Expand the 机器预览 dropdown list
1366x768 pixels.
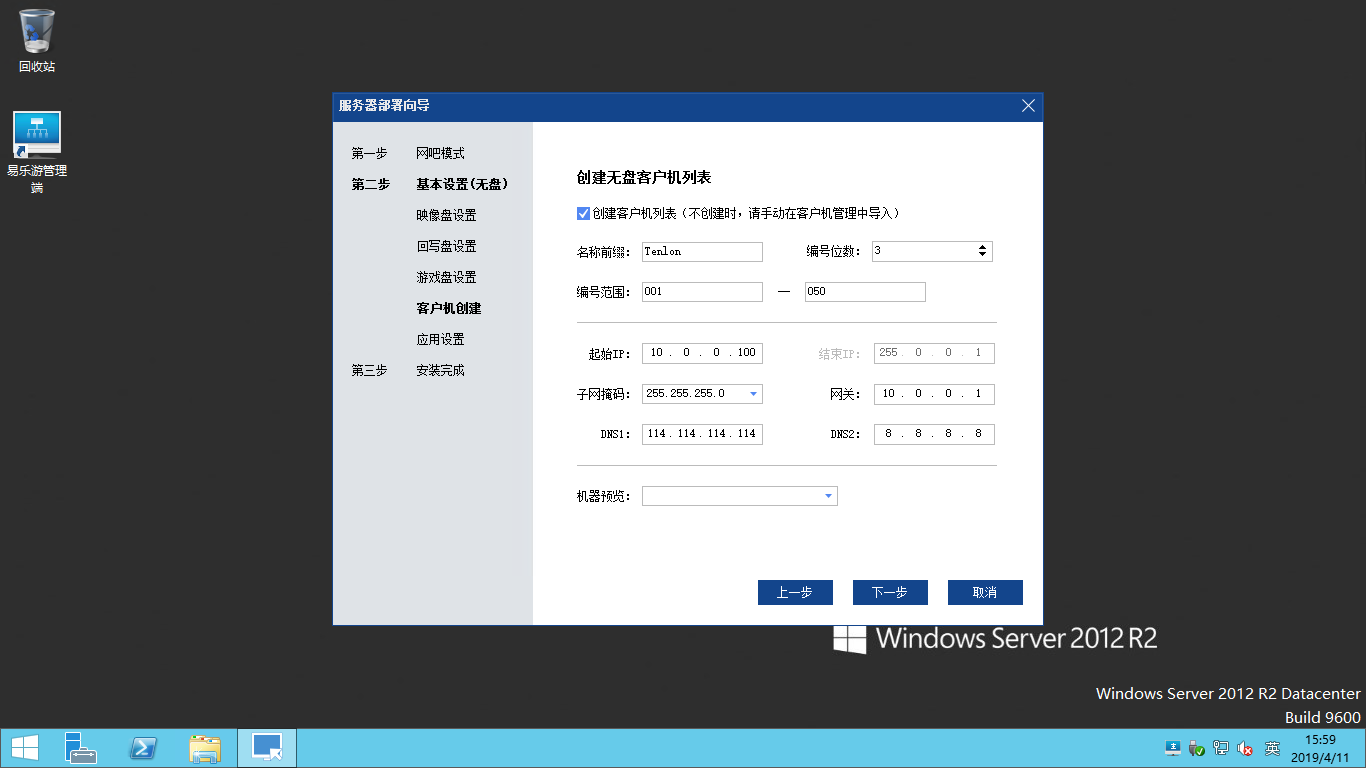829,496
